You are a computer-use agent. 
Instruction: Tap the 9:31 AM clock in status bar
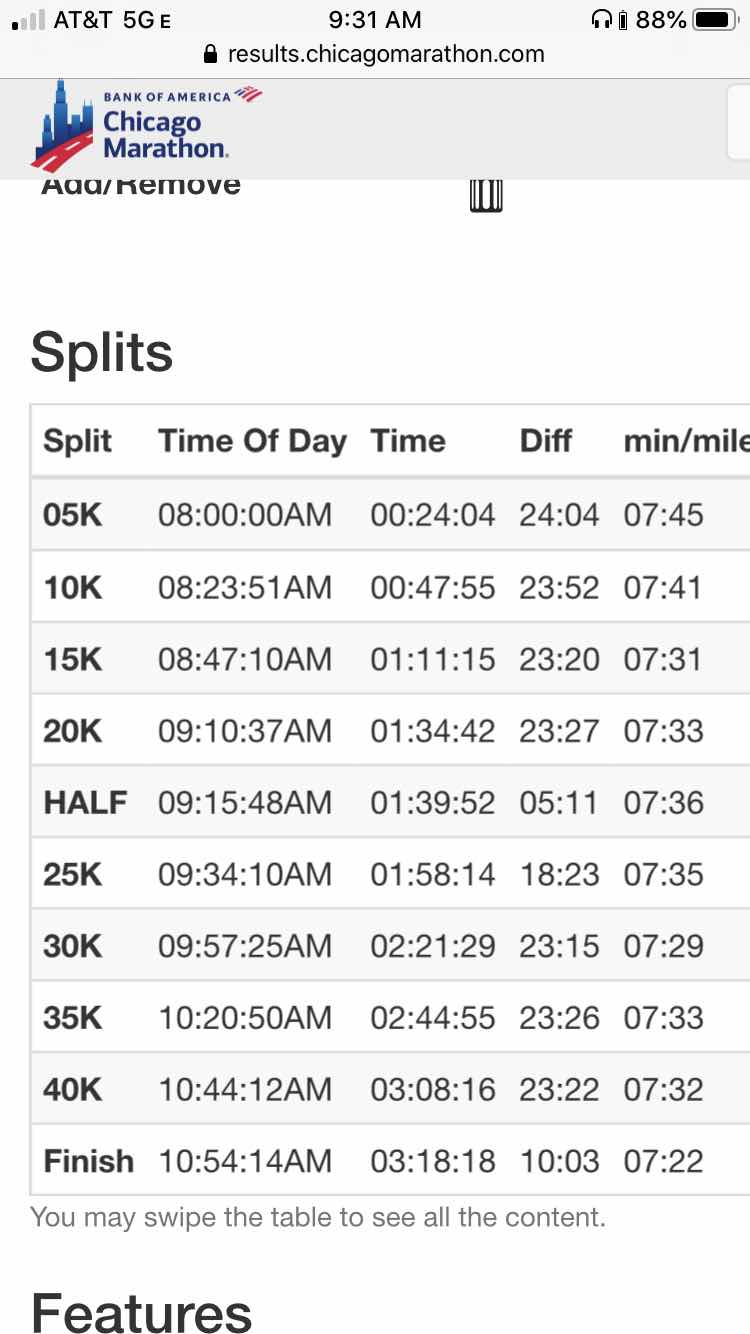(375, 20)
